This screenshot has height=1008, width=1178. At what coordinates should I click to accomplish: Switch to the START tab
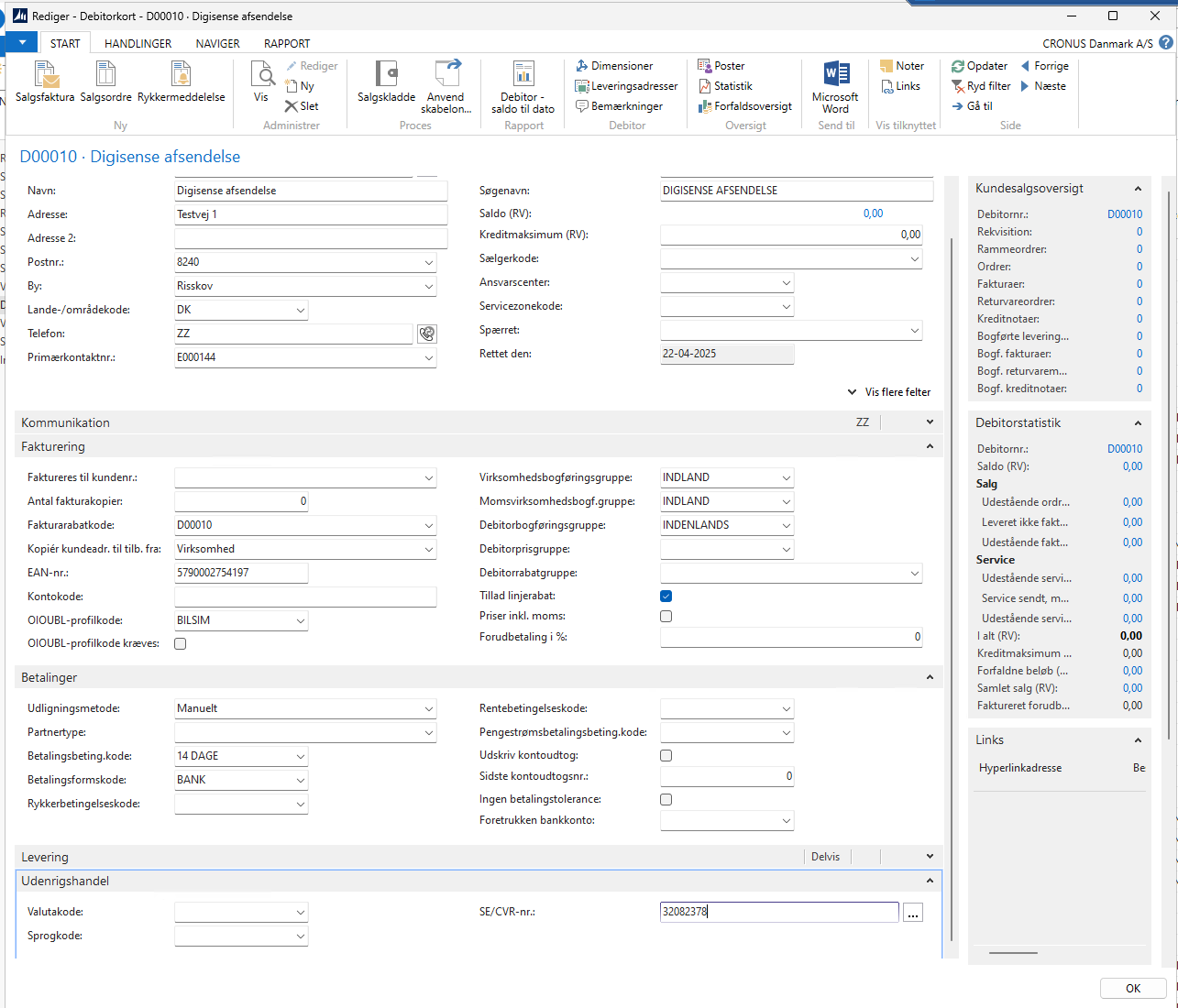[x=65, y=43]
